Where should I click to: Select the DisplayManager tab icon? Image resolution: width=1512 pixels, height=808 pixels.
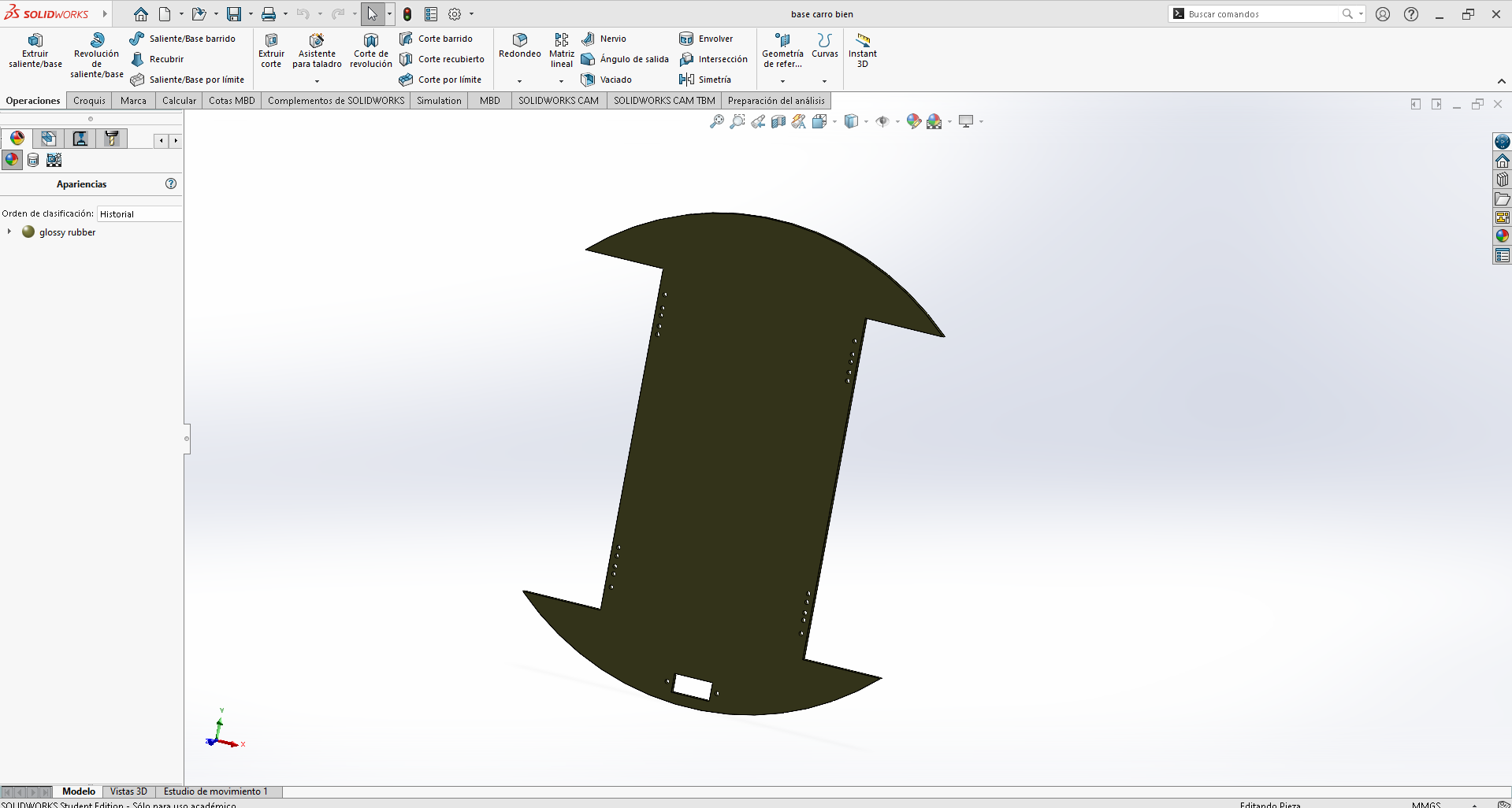click(x=17, y=139)
